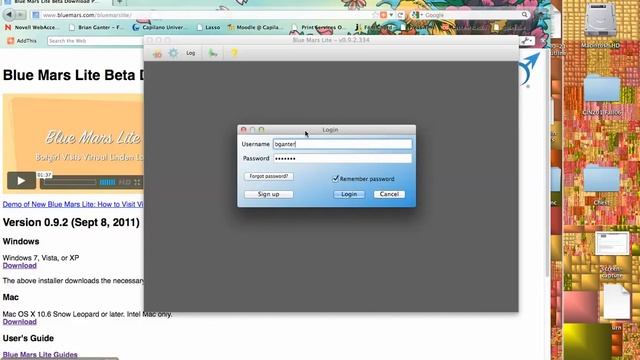
Task: Click the browser forward arrow button
Action: [x=20, y=15]
